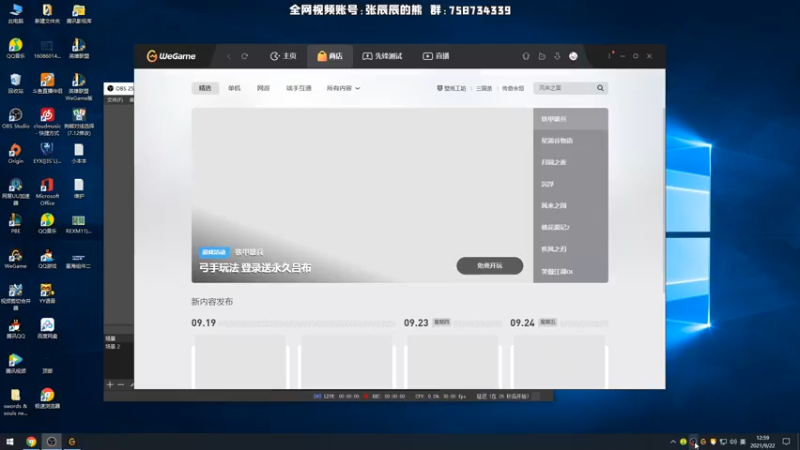The height and width of the screenshot is (450, 800).
Task: Select 铁甲雄兵 in the banner list
Action: [570, 119]
